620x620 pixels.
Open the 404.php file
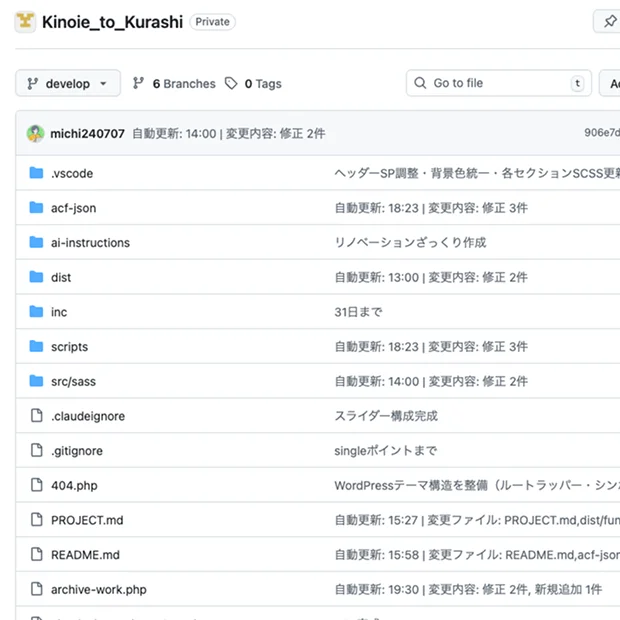(74, 486)
